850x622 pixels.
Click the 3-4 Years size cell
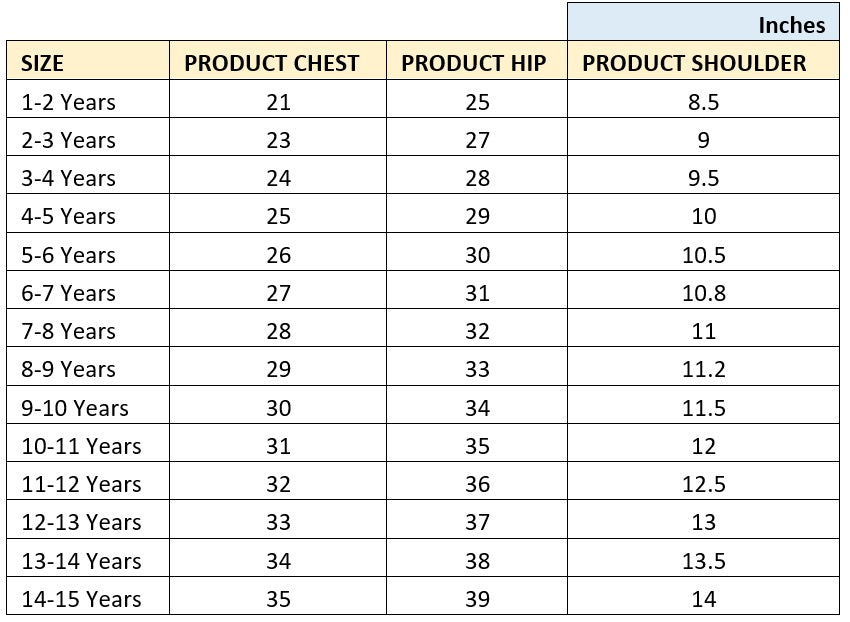coord(68,178)
